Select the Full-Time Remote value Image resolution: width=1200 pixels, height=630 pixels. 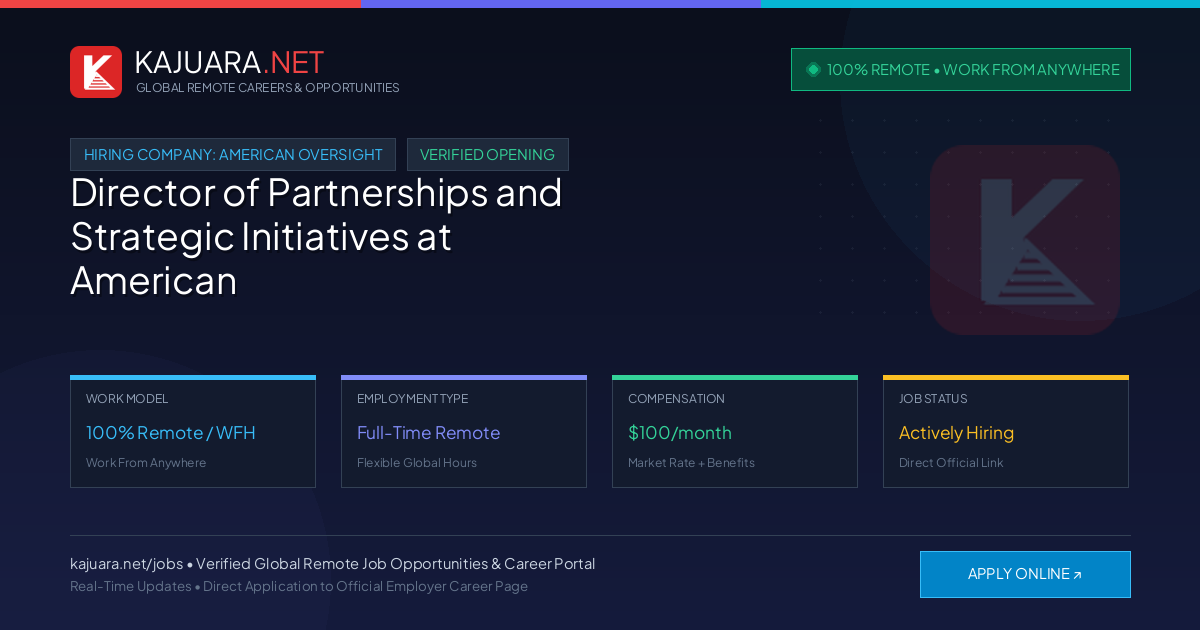coord(428,433)
